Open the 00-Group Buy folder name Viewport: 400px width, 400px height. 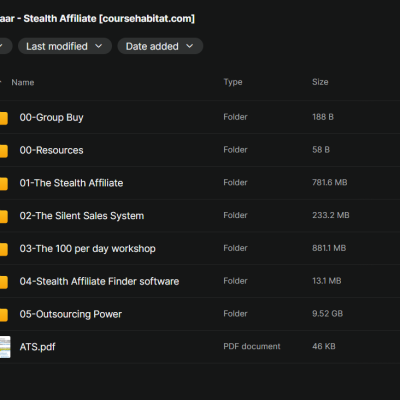51,117
